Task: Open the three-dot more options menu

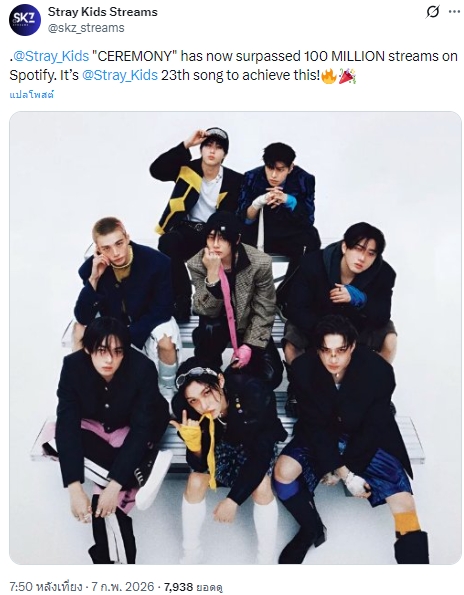Action: [x=454, y=12]
